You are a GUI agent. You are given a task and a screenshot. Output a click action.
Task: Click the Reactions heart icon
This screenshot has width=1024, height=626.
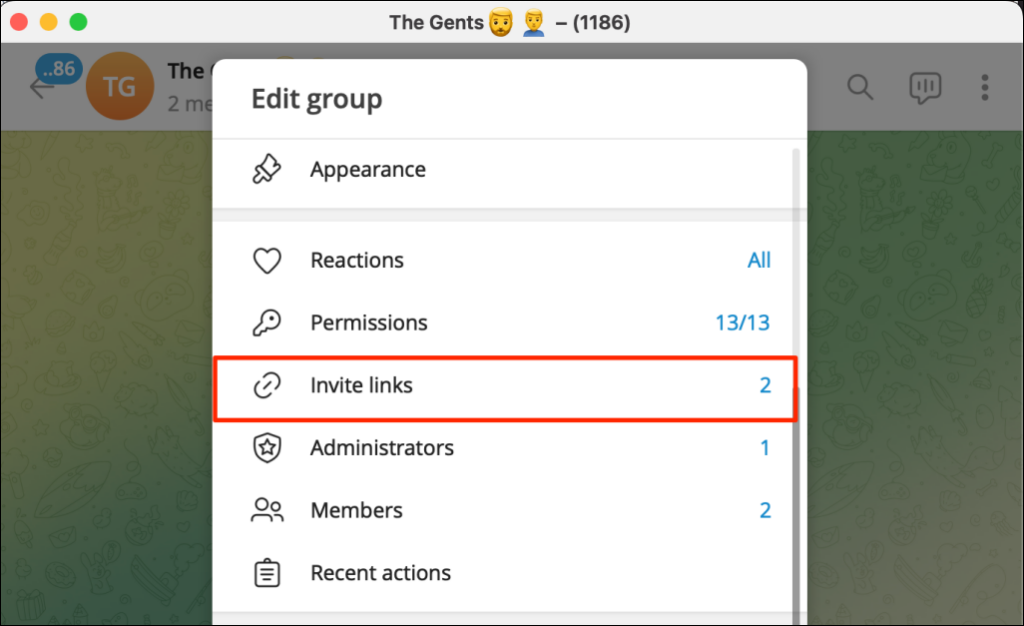coord(266,261)
